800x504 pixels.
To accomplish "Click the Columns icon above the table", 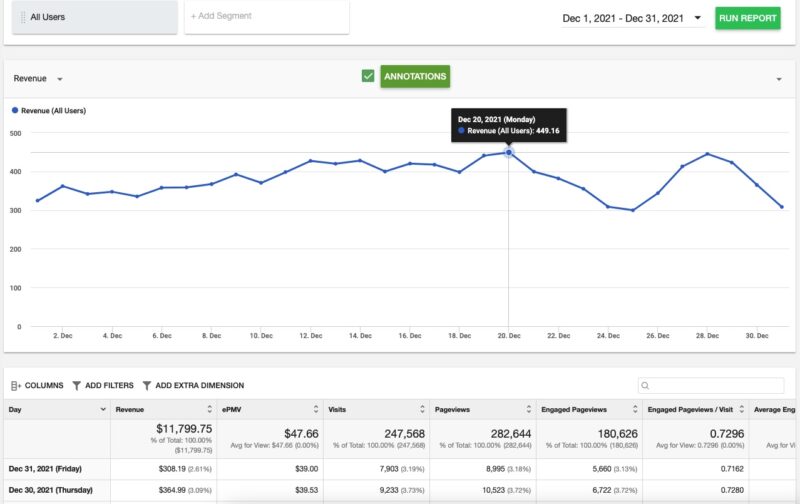I will [x=15, y=385].
